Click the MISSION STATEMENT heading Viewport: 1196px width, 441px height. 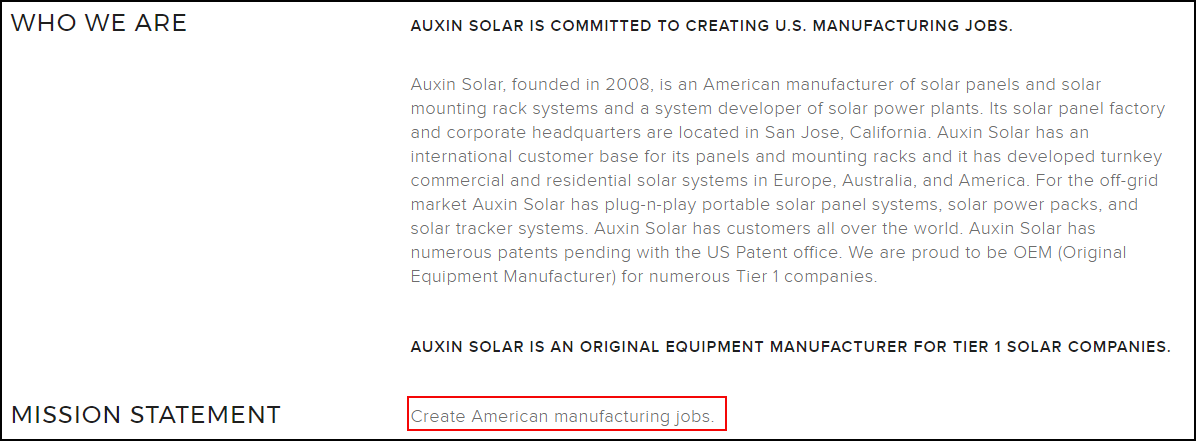[145, 414]
